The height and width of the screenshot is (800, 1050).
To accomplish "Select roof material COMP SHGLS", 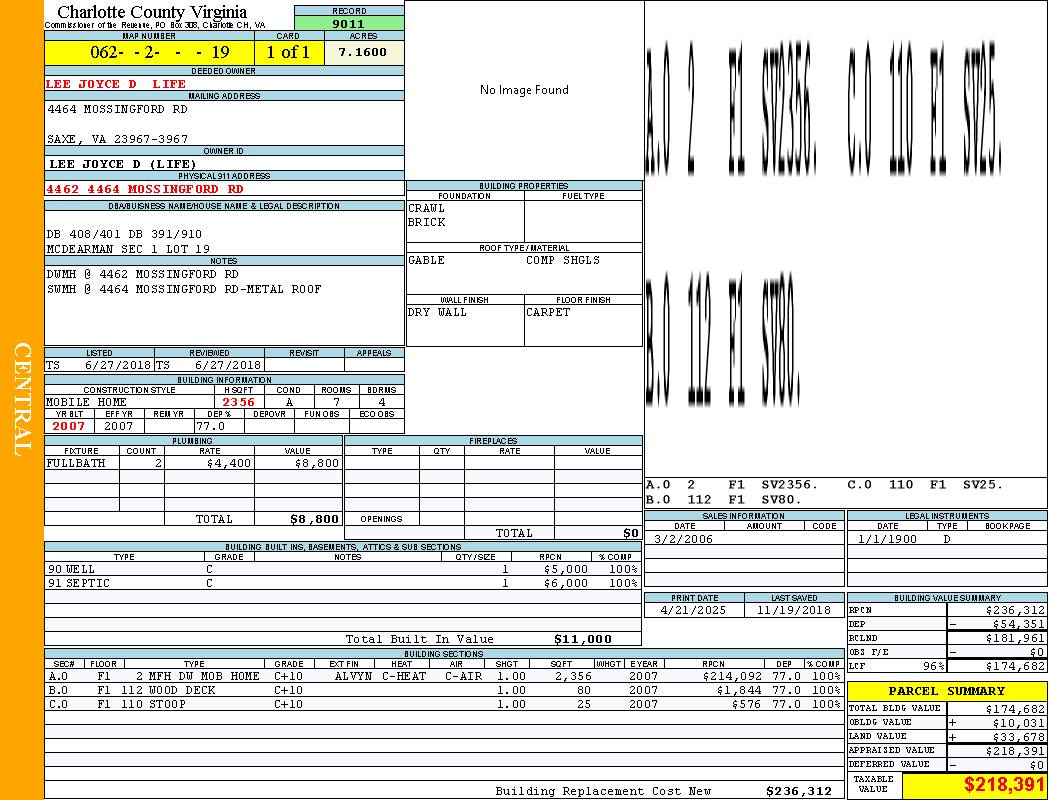I will (x=563, y=260).
